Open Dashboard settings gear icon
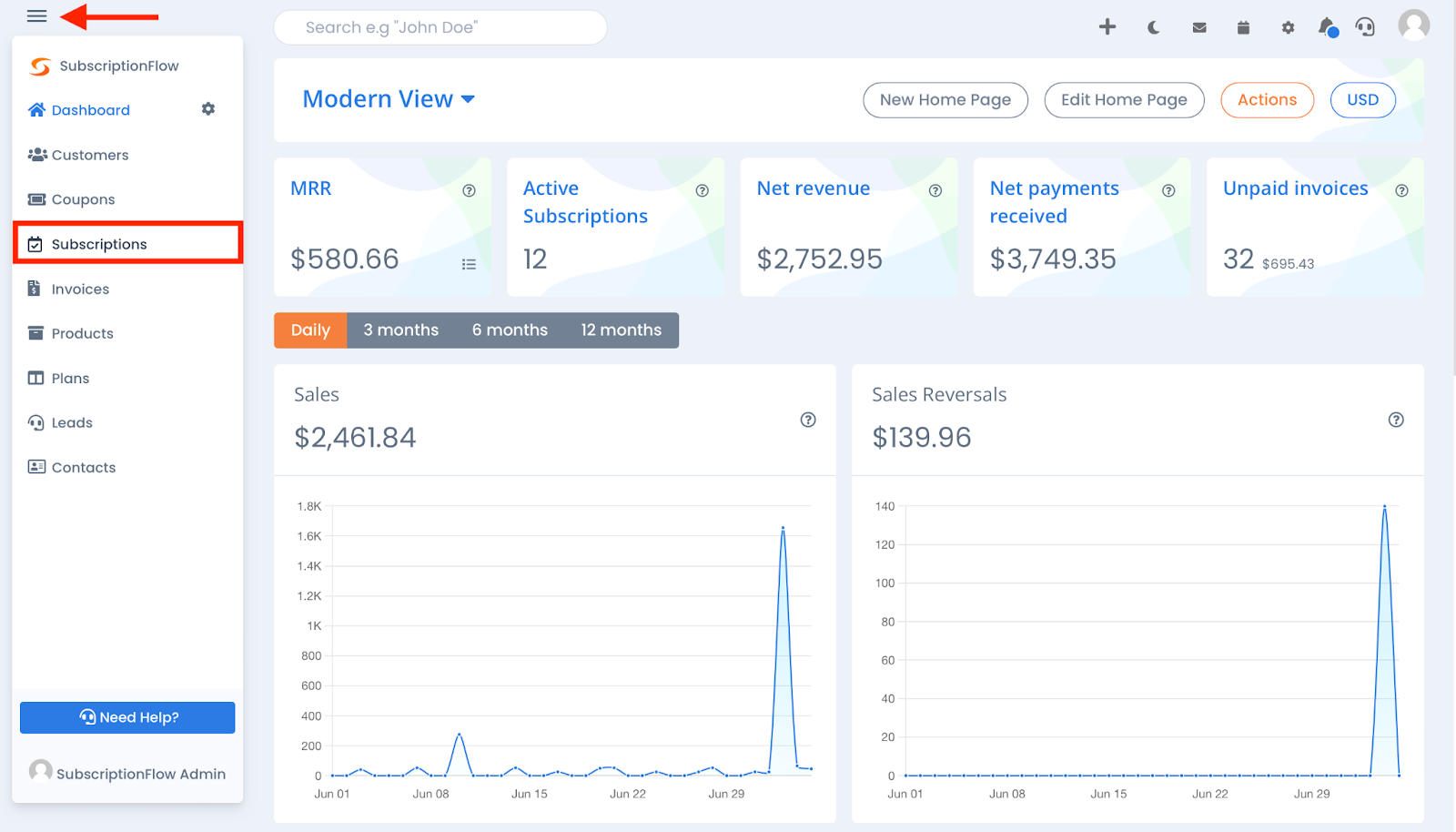 tap(208, 109)
